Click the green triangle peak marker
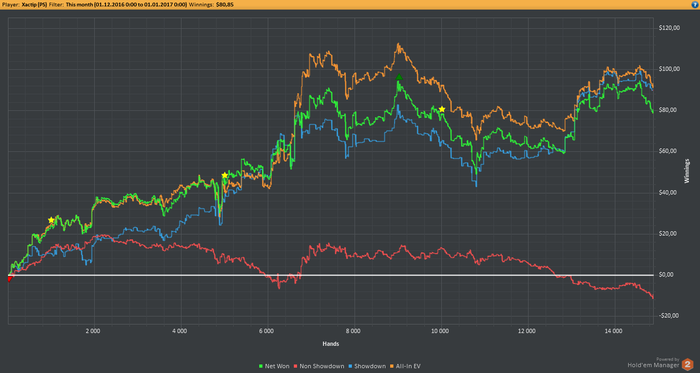The image size is (700, 373). click(399, 77)
